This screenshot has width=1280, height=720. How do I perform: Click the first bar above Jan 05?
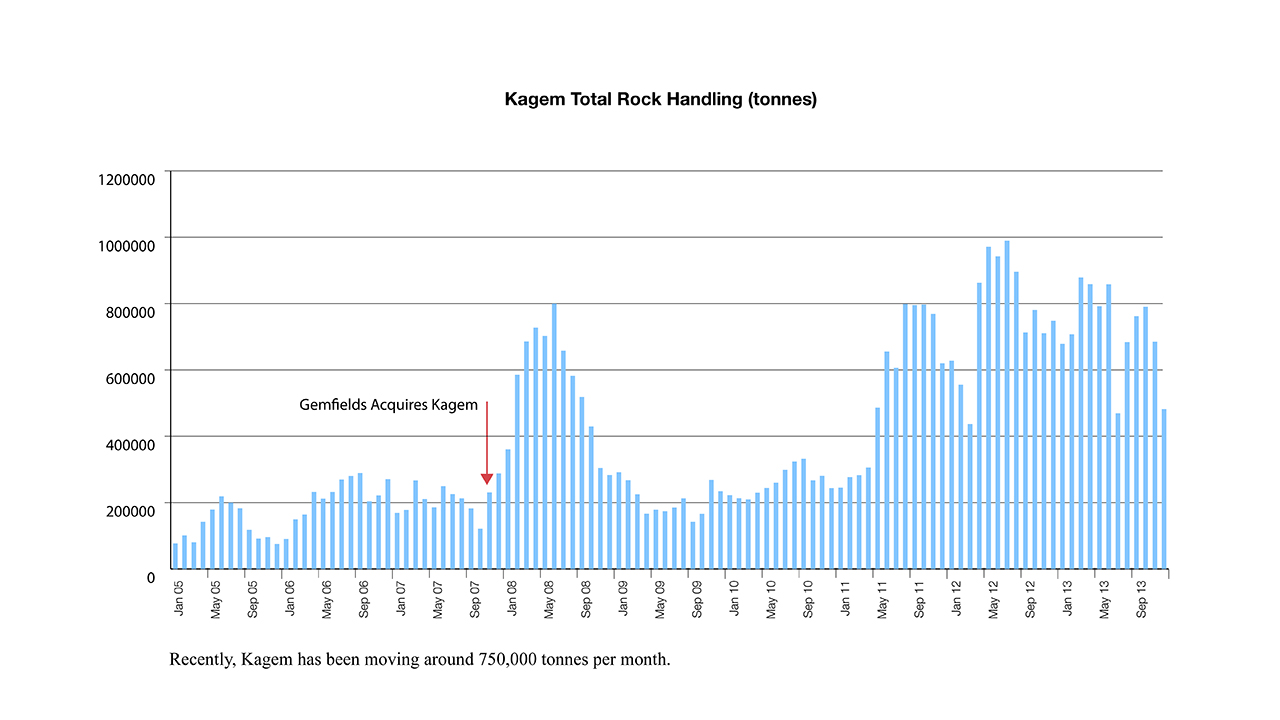[x=175, y=556]
